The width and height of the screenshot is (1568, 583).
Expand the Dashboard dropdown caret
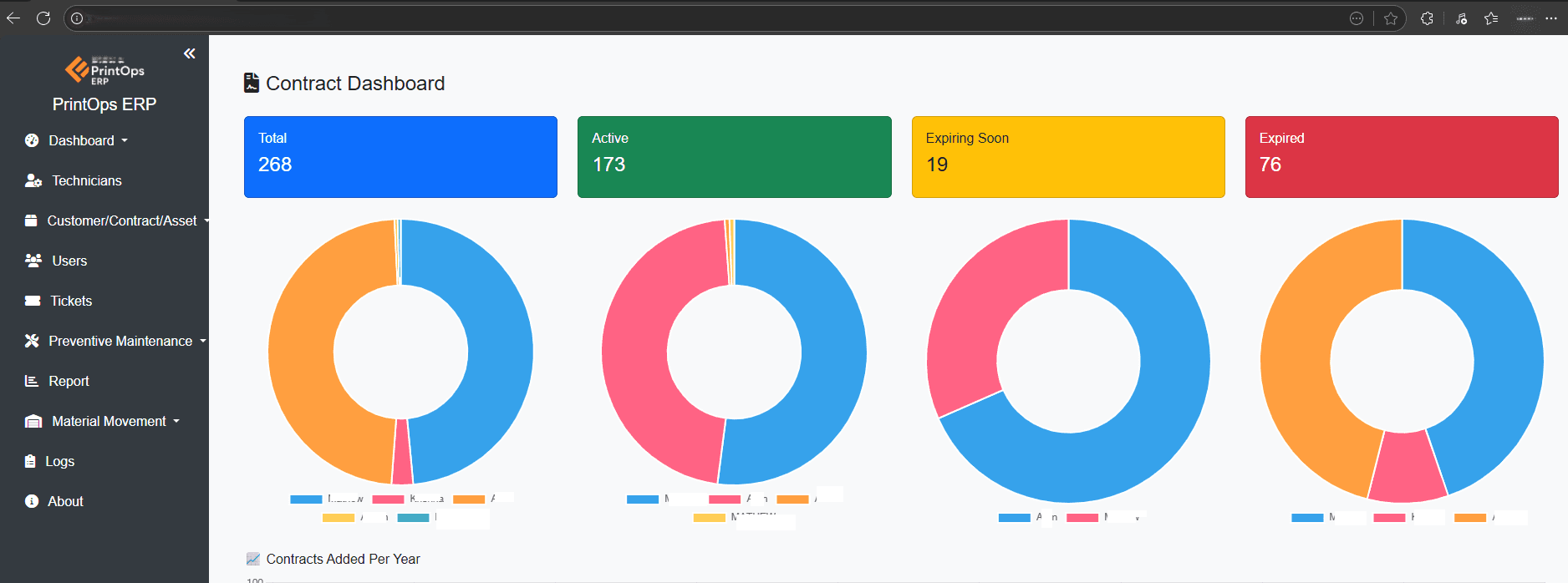[125, 140]
